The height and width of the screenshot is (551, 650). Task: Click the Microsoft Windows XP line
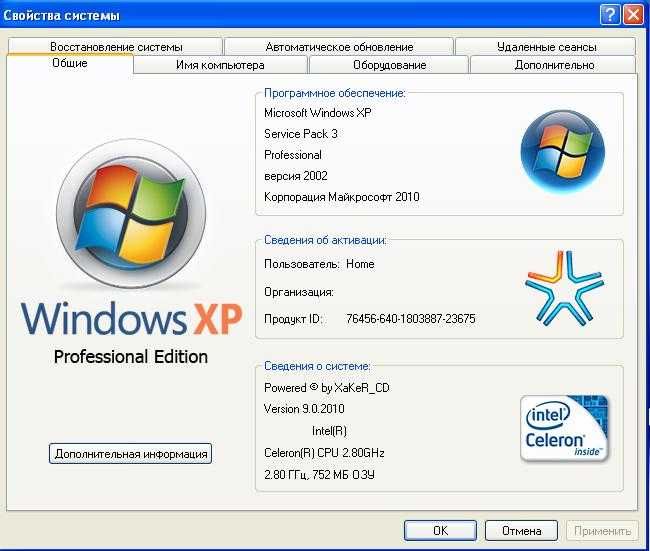318,113
